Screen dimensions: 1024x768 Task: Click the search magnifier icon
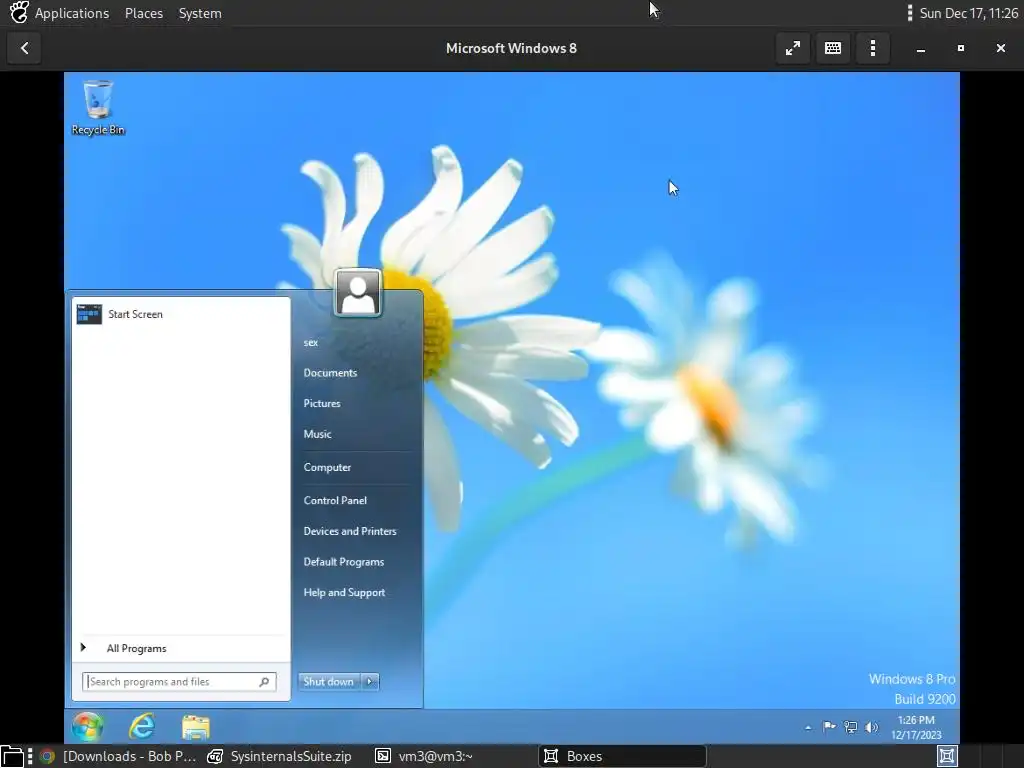(264, 682)
